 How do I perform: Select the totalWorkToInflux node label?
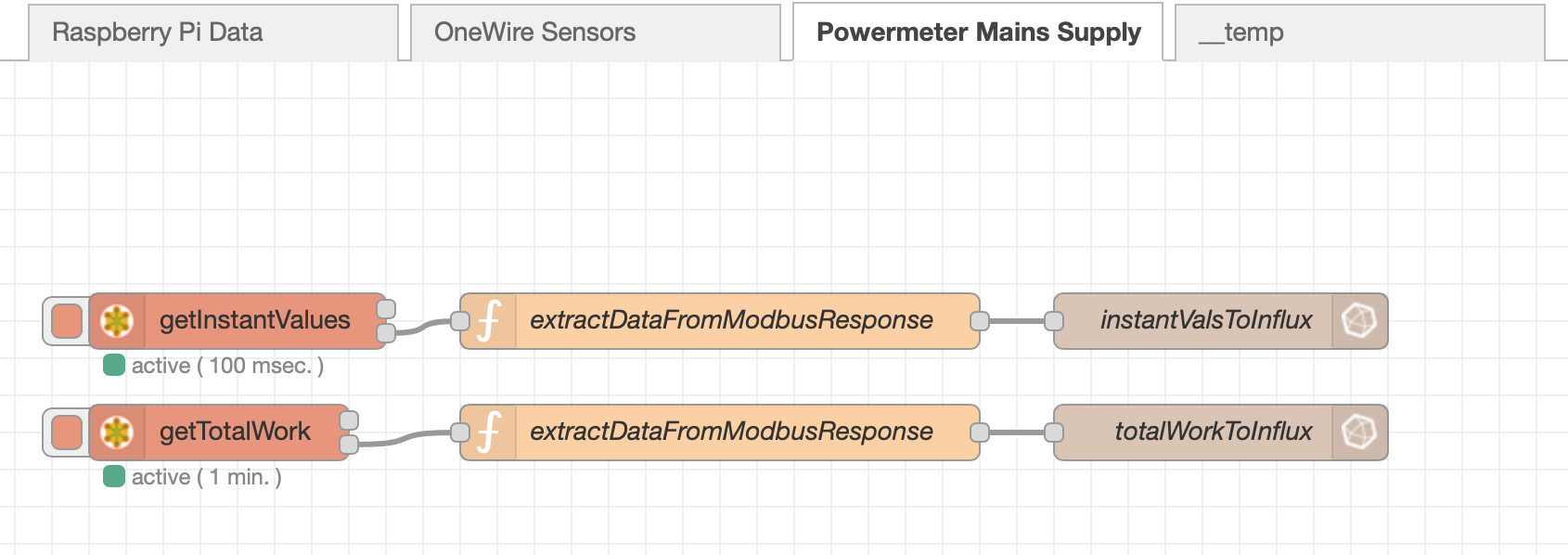click(1213, 432)
